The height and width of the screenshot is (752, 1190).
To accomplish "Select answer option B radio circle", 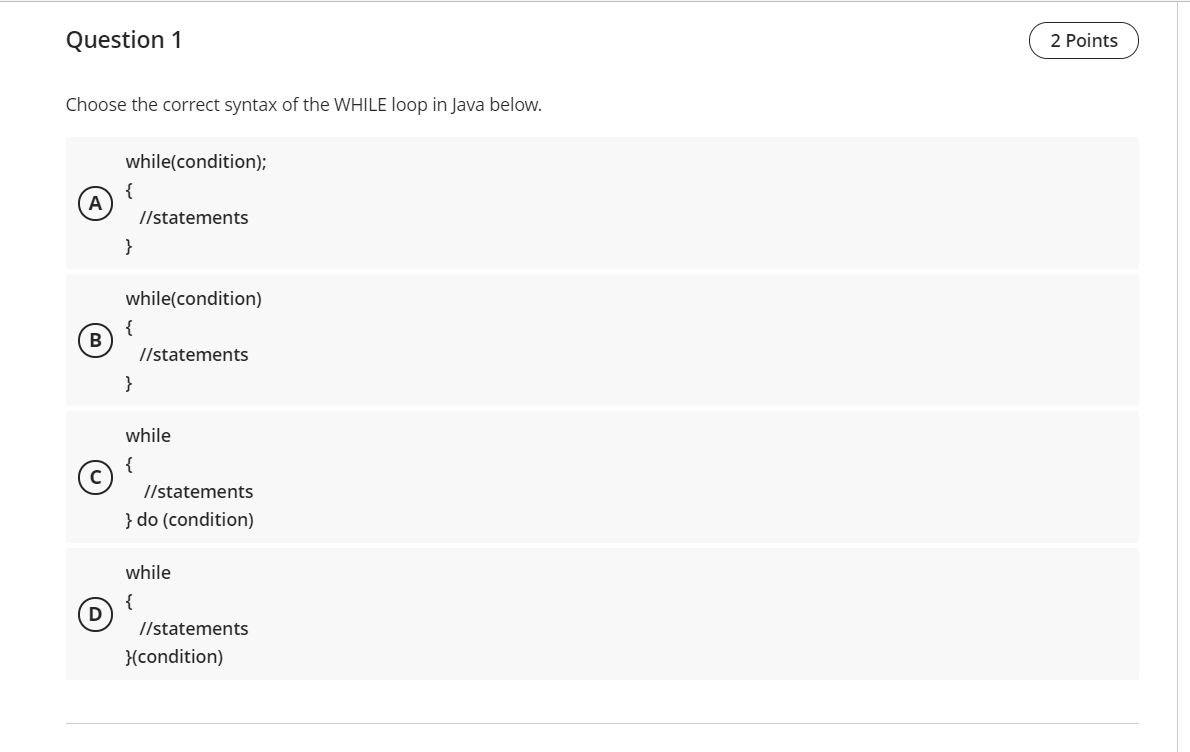I will click(95, 340).
